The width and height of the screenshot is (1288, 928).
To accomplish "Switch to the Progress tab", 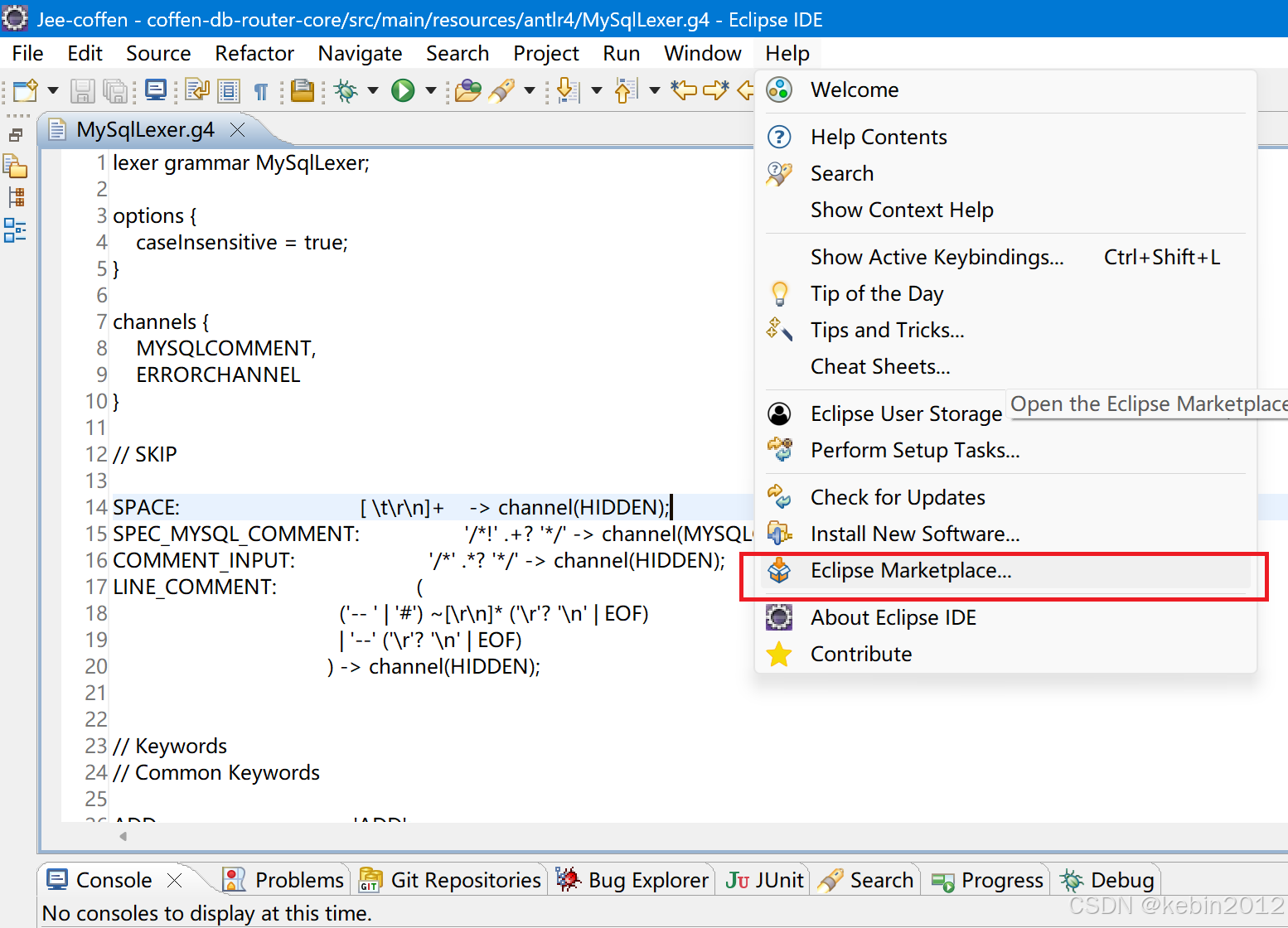I will [986, 880].
